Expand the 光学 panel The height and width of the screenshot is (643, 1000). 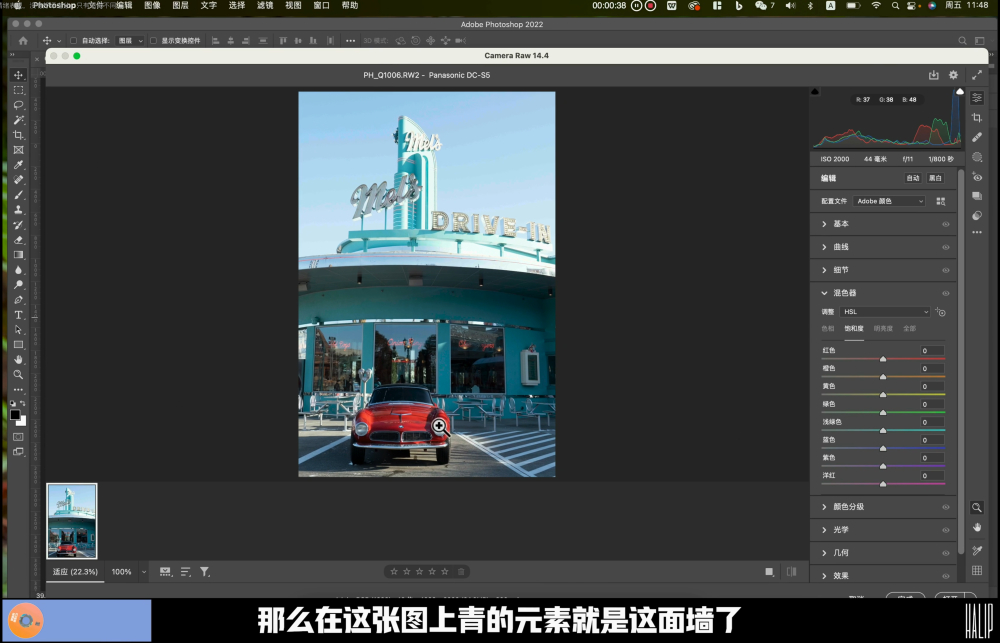(x=824, y=529)
